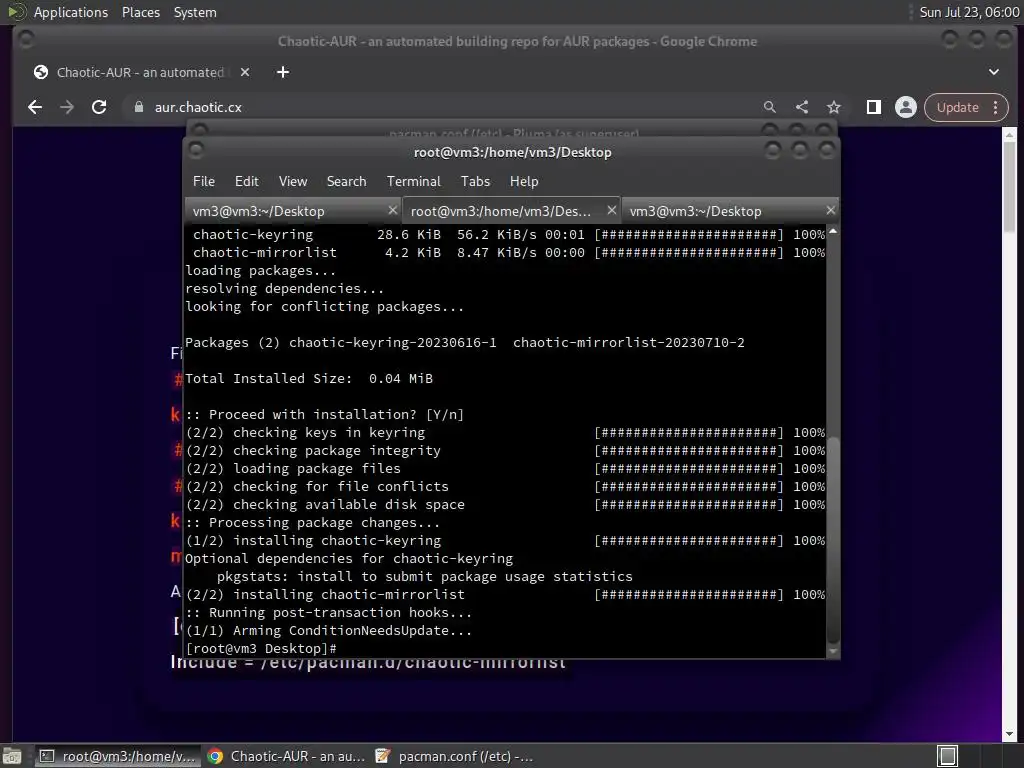This screenshot has height=768, width=1024.
Task: Click the terminal prompt line [root@vm3 Desktop]#
Action: tap(261, 648)
